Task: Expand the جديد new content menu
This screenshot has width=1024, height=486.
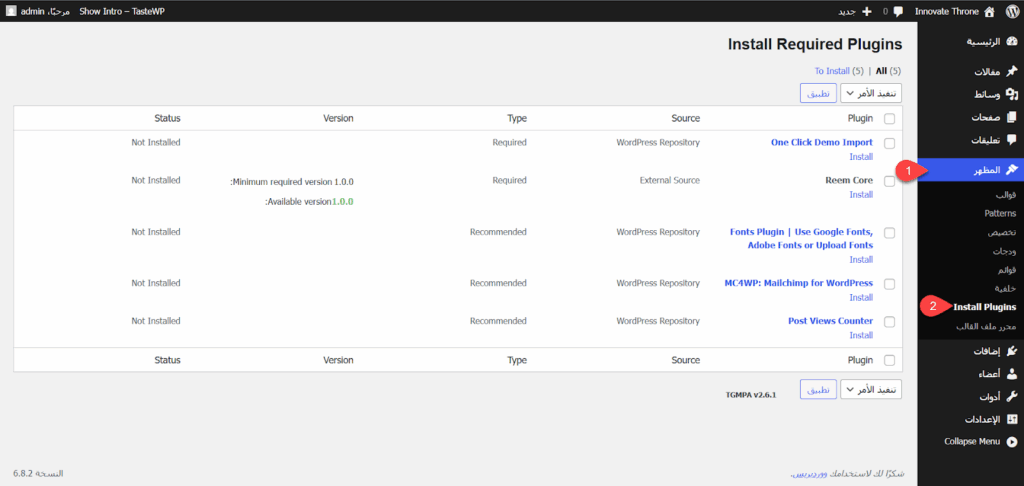Action: pos(854,11)
